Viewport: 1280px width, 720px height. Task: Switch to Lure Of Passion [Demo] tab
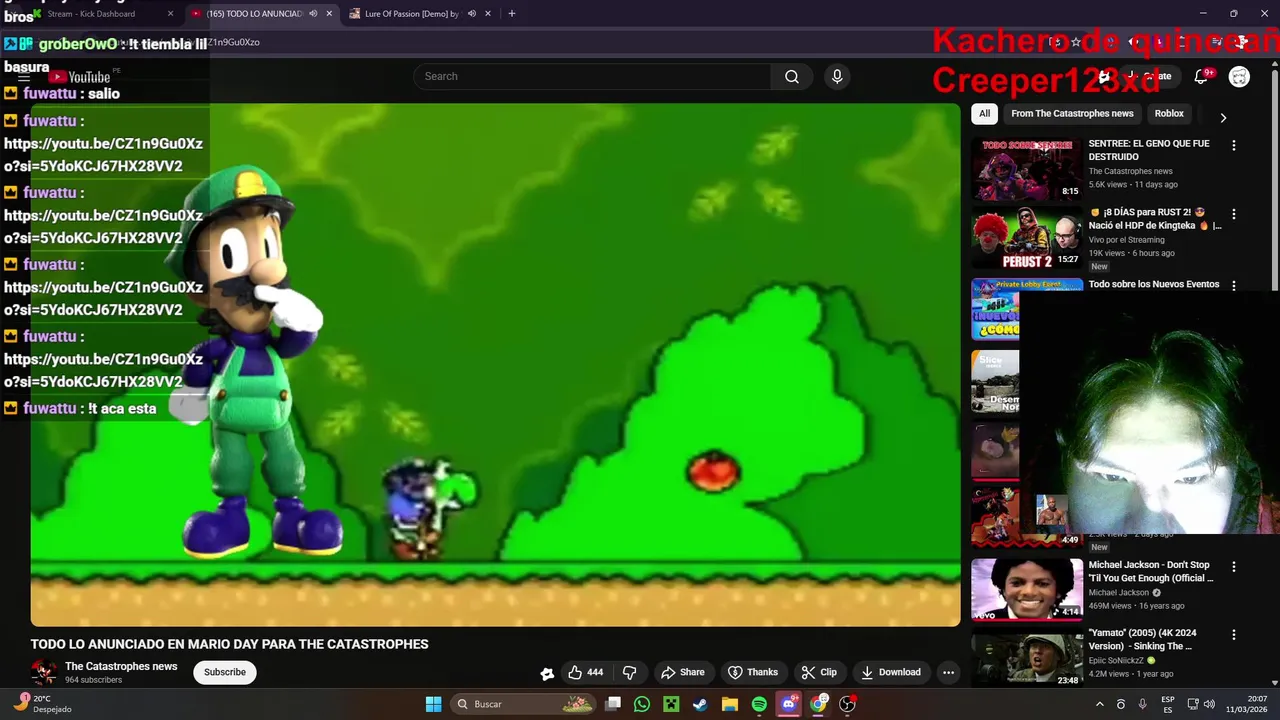(x=421, y=14)
